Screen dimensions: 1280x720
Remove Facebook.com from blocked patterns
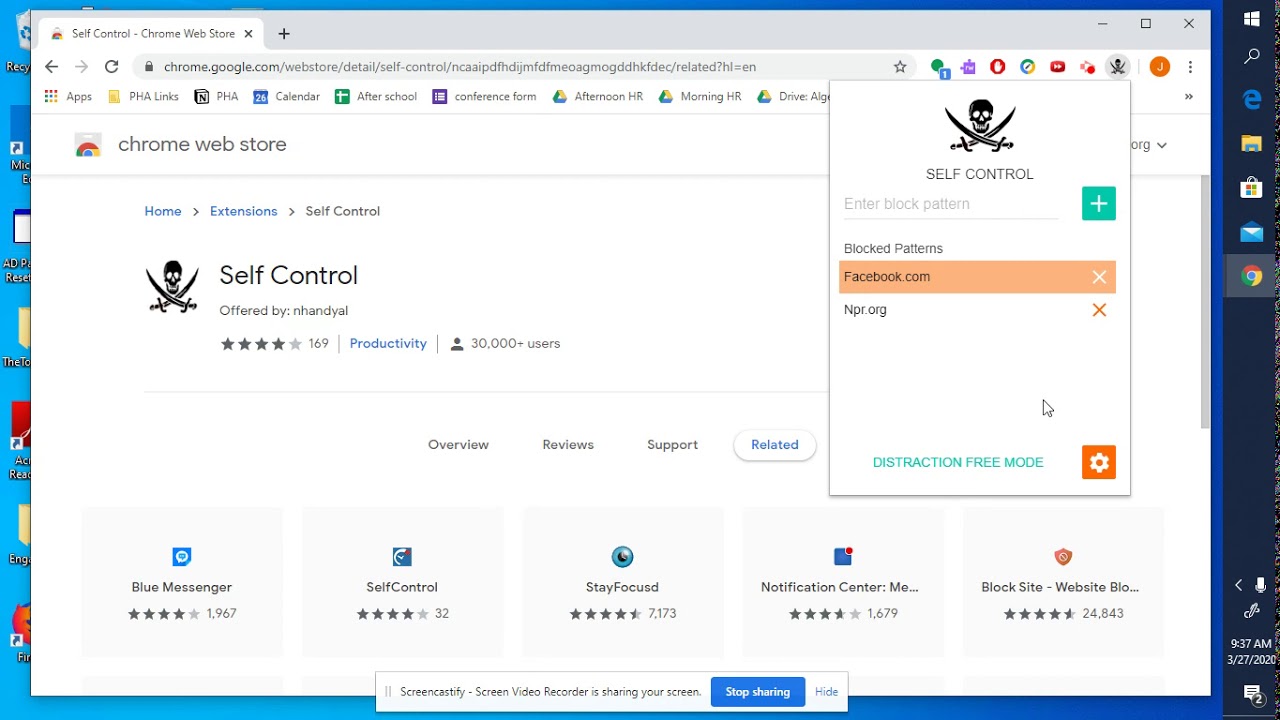click(x=1099, y=277)
